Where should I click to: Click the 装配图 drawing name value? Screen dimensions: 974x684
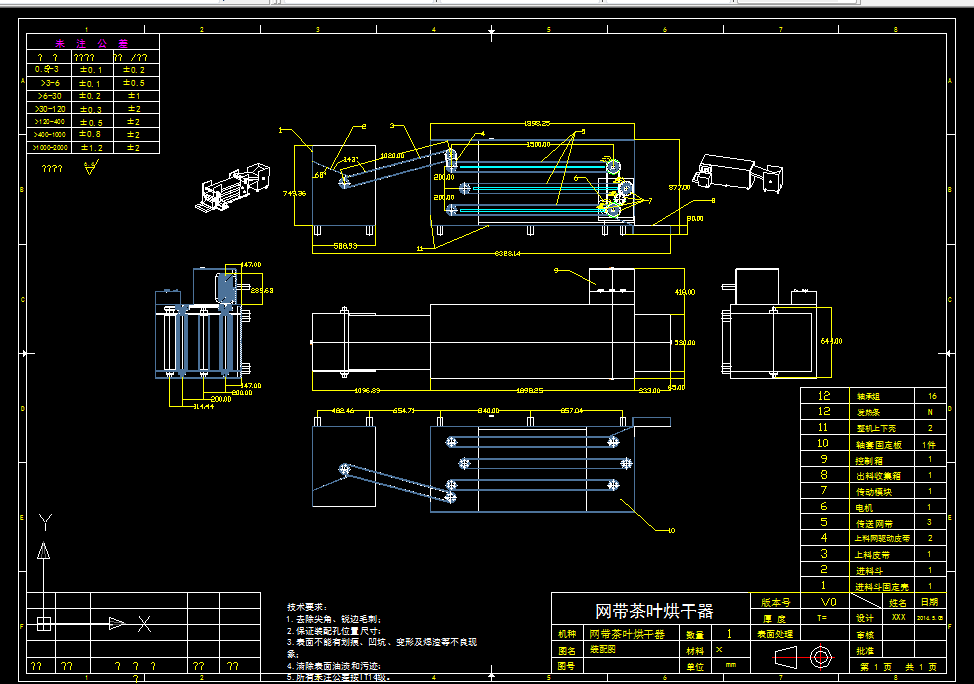[603, 649]
